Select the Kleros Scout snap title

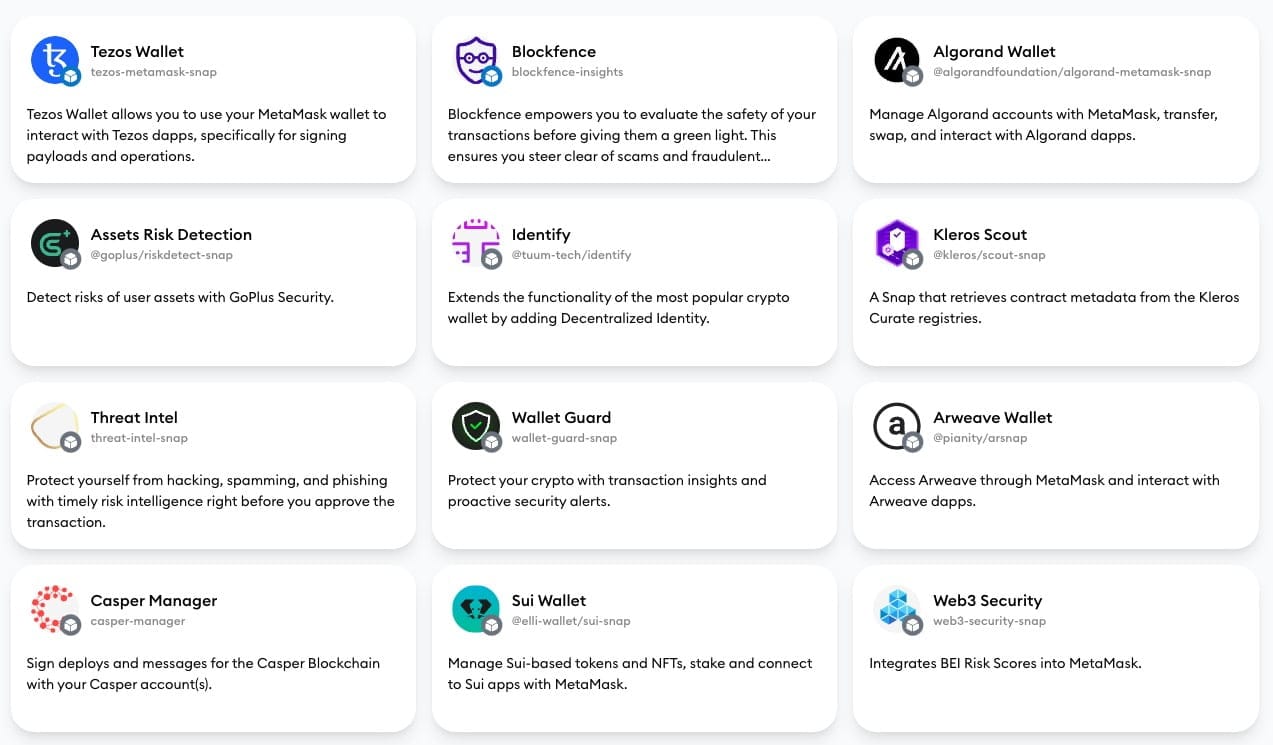coord(980,235)
